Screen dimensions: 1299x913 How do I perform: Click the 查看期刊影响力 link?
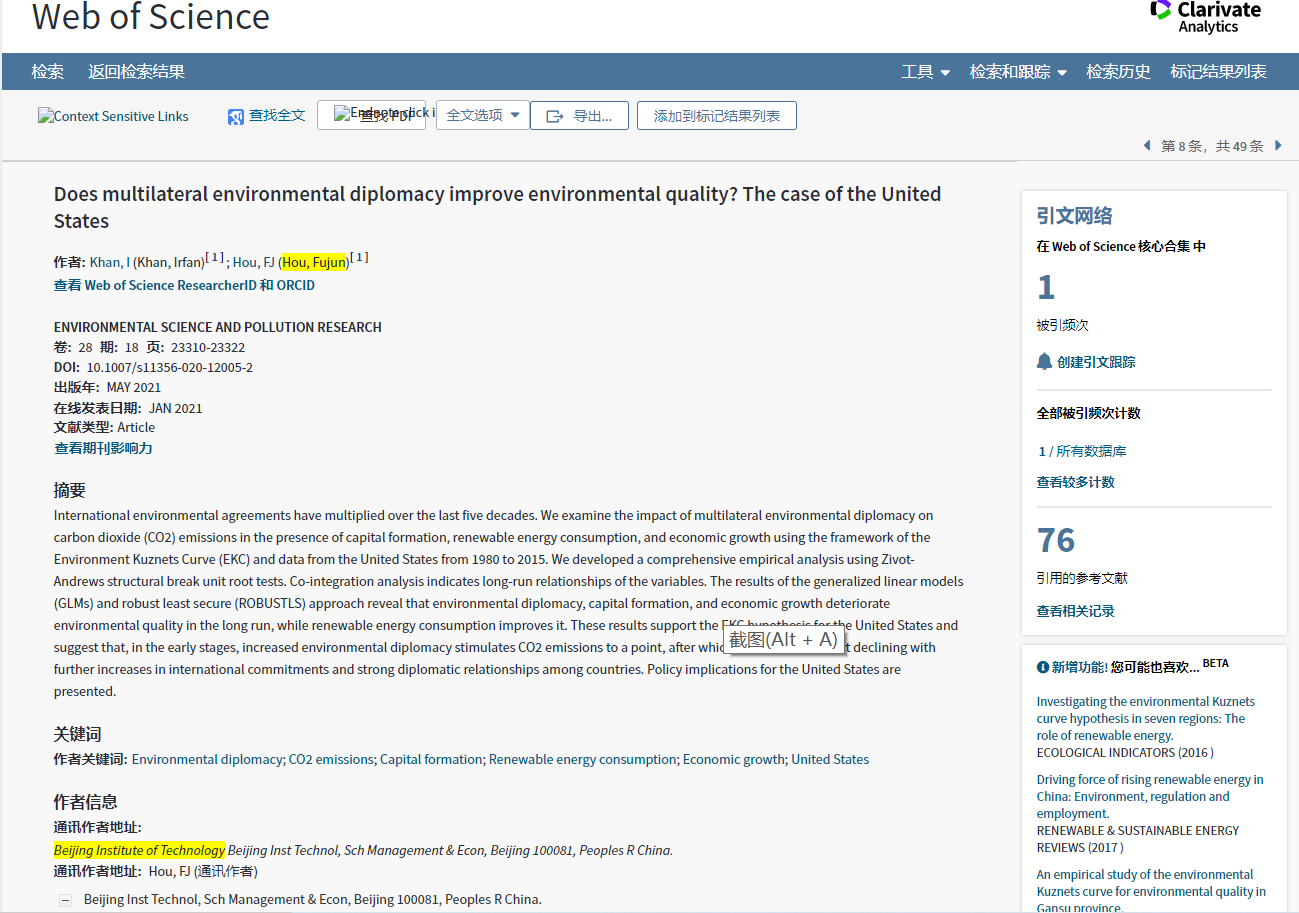click(103, 448)
